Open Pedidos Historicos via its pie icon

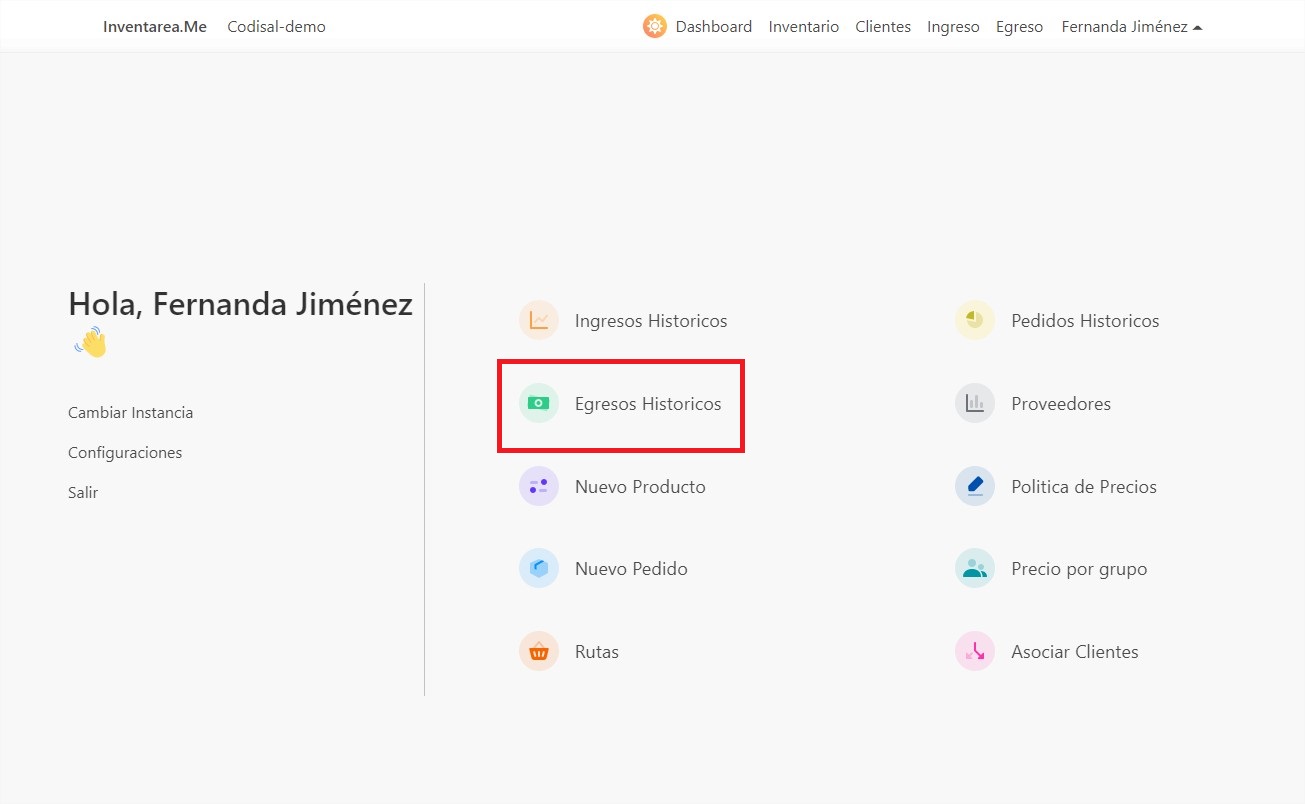coord(974,320)
